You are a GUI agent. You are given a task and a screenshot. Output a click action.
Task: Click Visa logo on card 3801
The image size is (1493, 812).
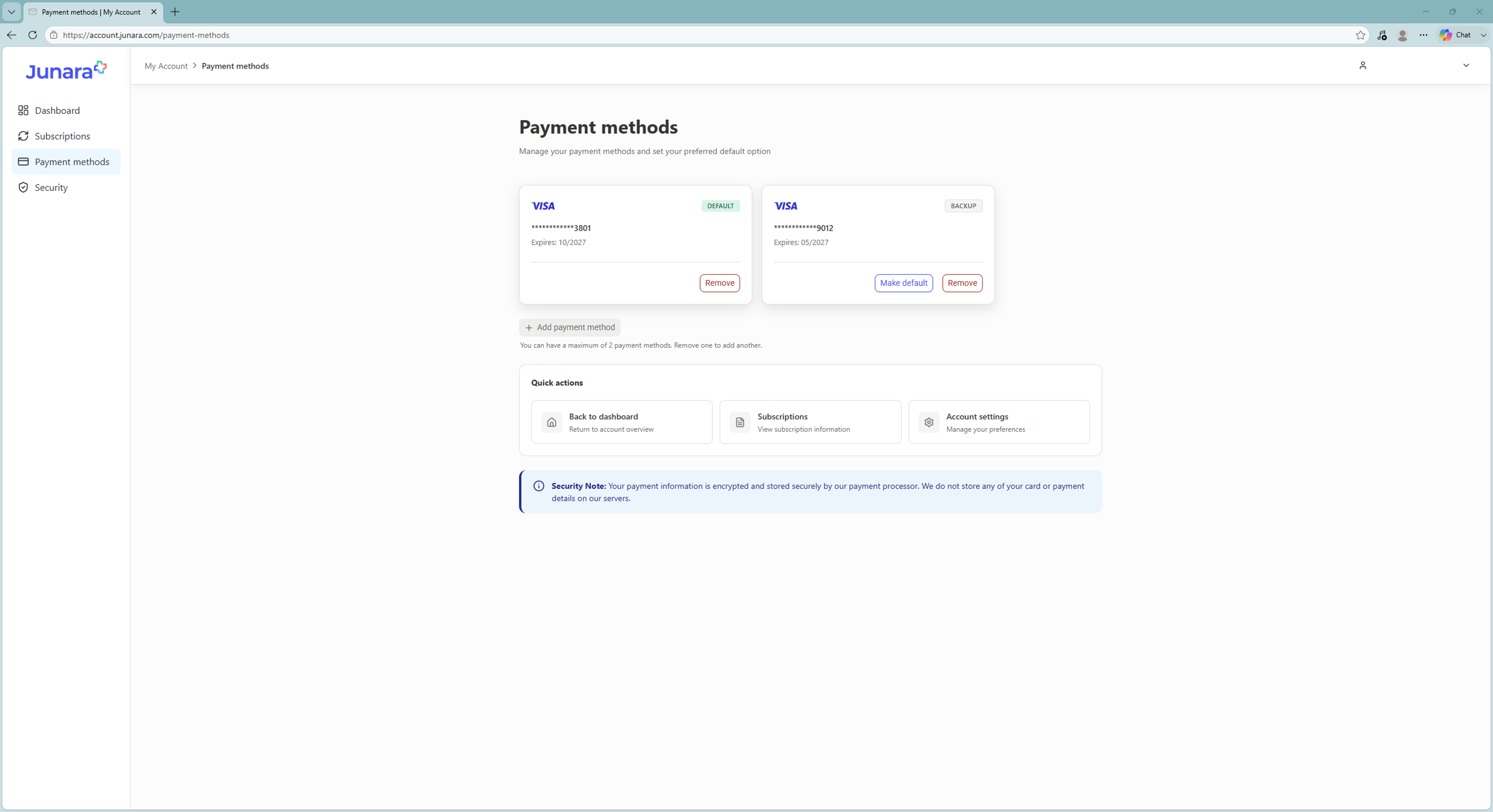point(543,206)
